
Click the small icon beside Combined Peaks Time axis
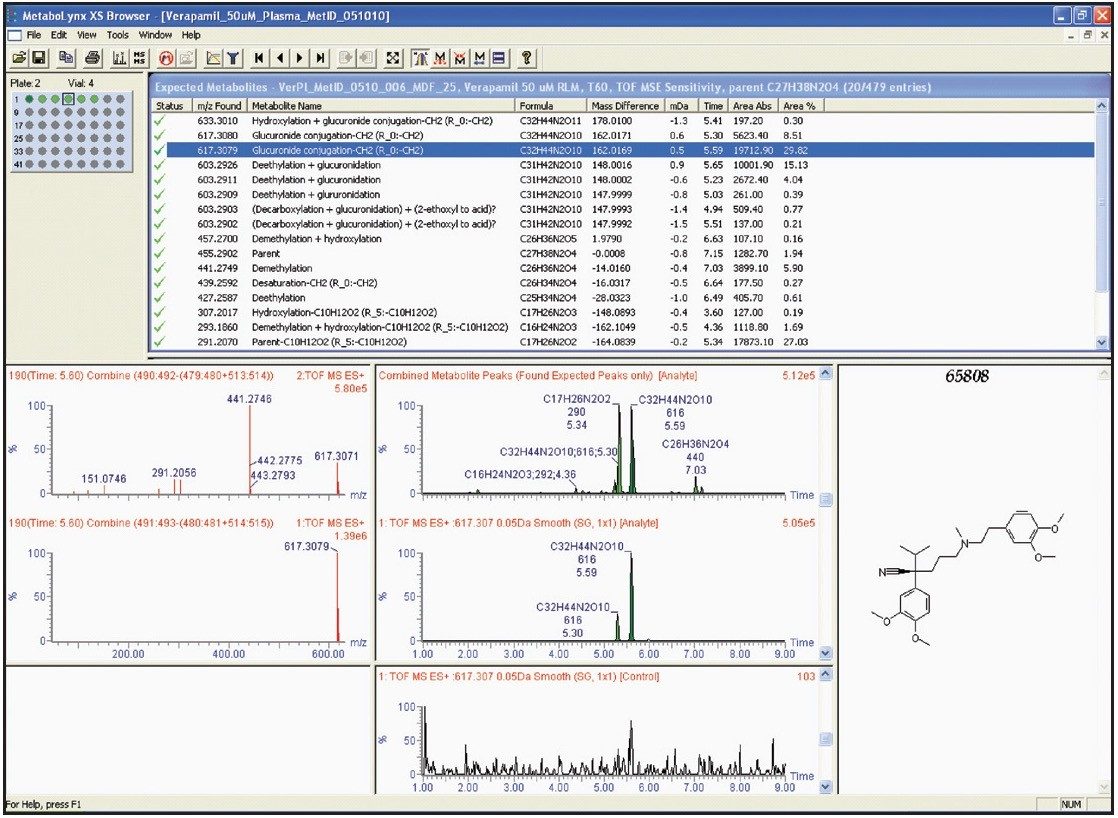(826, 499)
